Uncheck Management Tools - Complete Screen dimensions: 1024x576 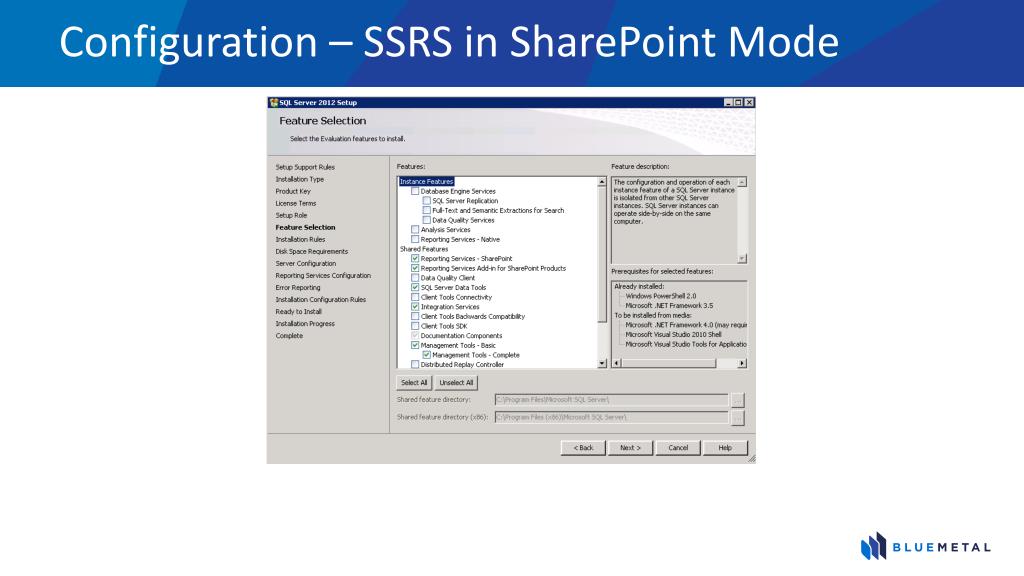click(x=427, y=355)
